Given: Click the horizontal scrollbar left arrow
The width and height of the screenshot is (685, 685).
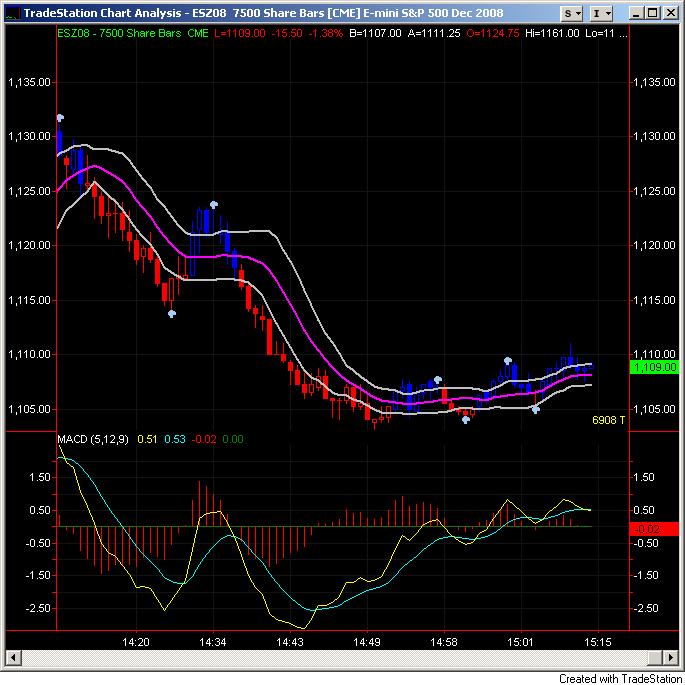Looking at the screenshot, I should pos(13,657).
